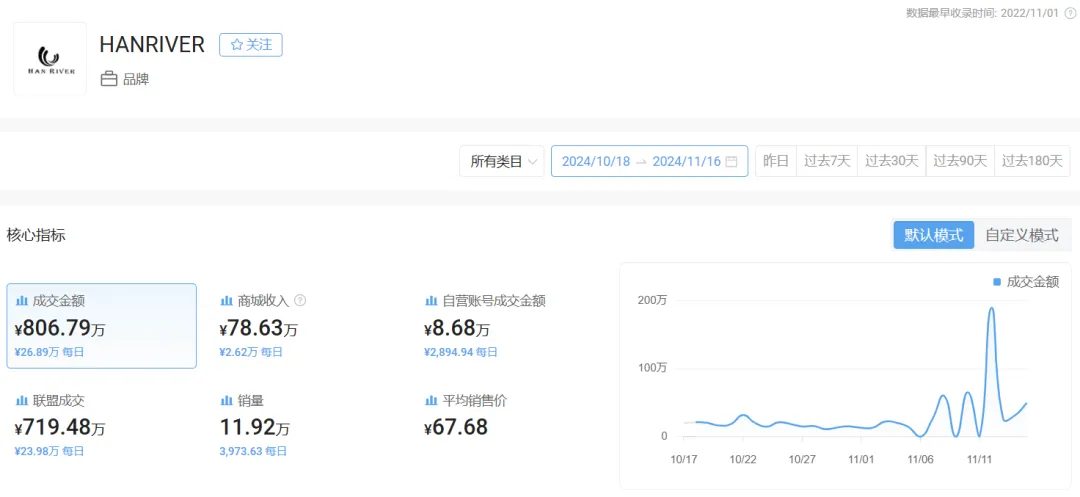Select the 联盟成交 metric
Screen dimensions: 1080x497
[x=59, y=401]
